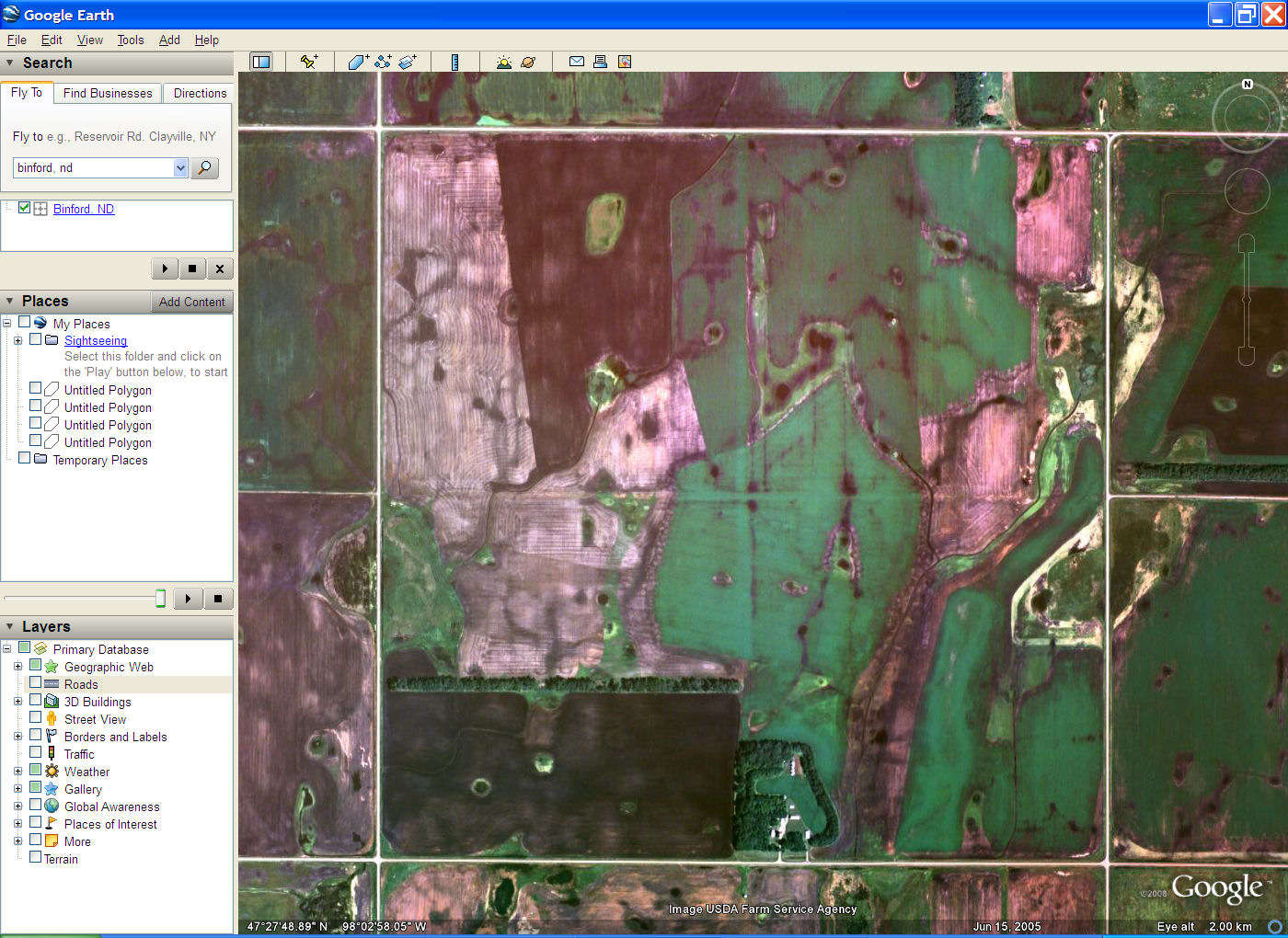The width and height of the screenshot is (1288, 938).
Task: Click the Street View pegman layer icon
Action: (x=52, y=719)
